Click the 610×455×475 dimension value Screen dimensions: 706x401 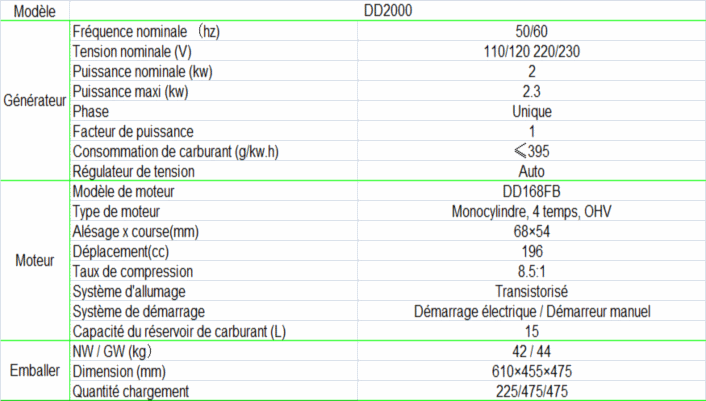click(531, 370)
